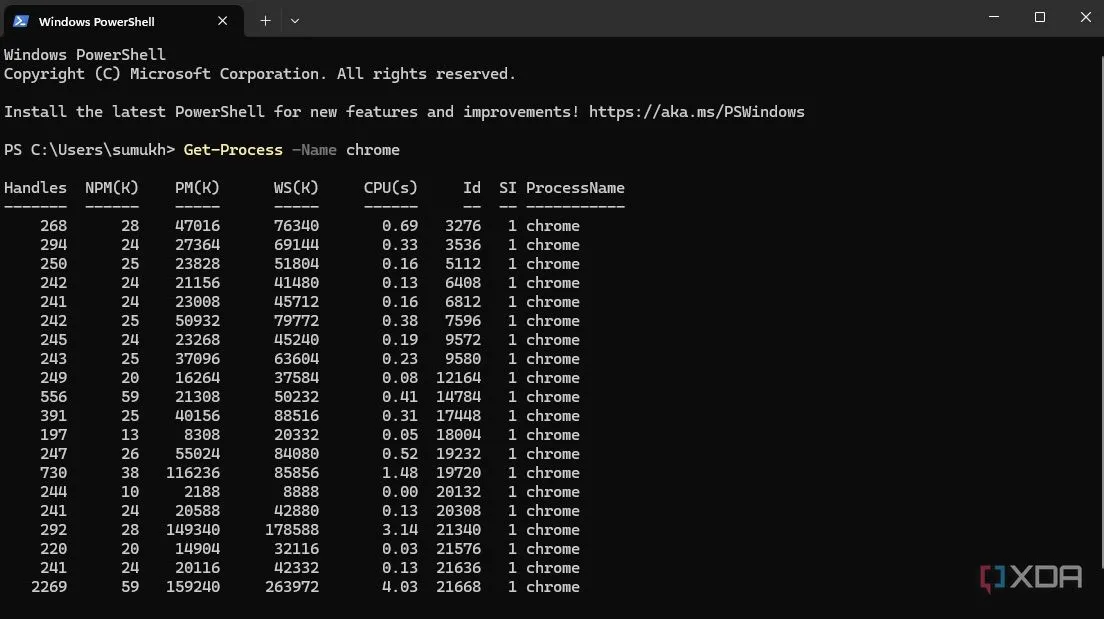Image resolution: width=1104 pixels, height=619 pixels.
Task: Click the PM value 47016
Action: [197, 226]
